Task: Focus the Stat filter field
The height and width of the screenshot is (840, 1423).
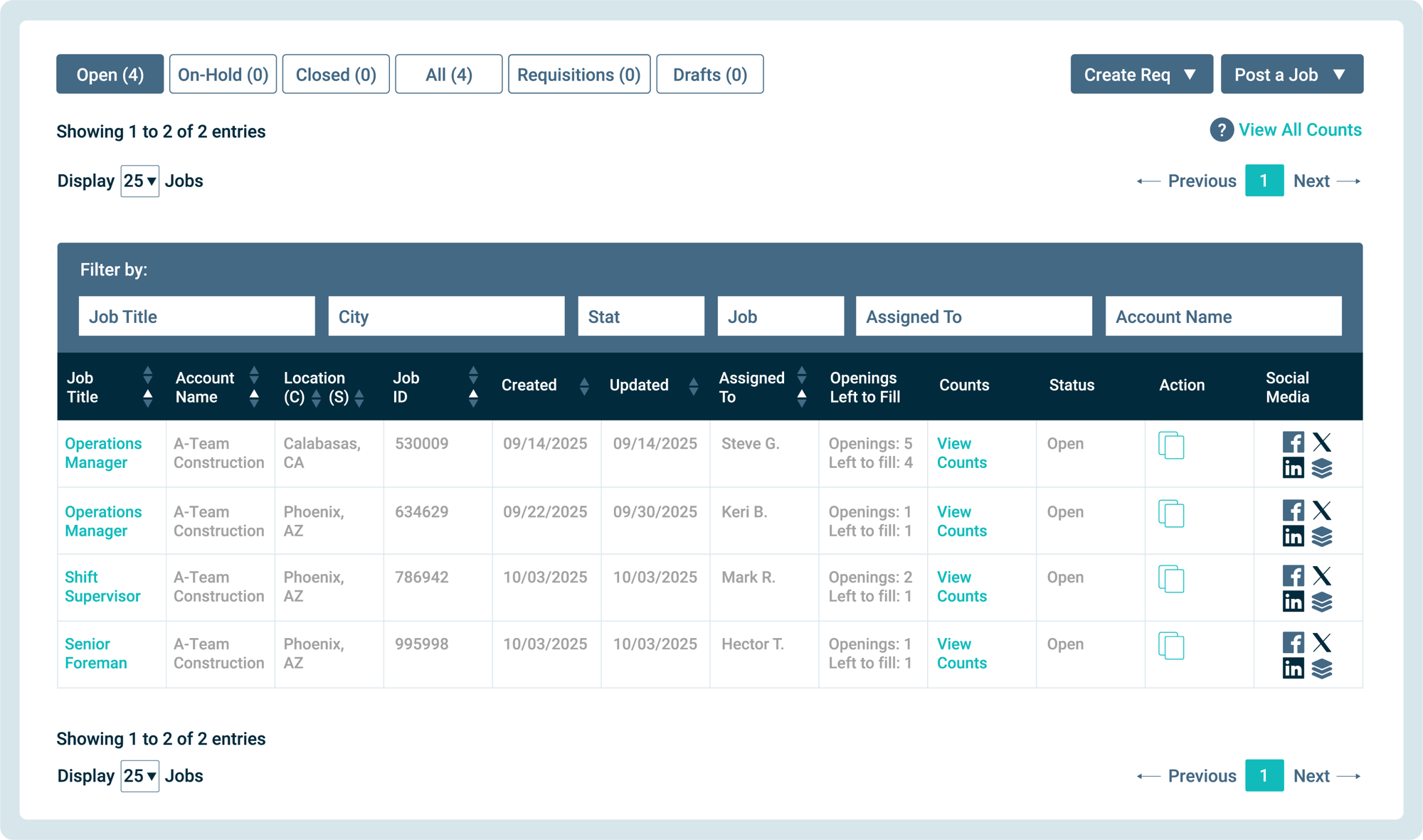Action: [641, 317]
